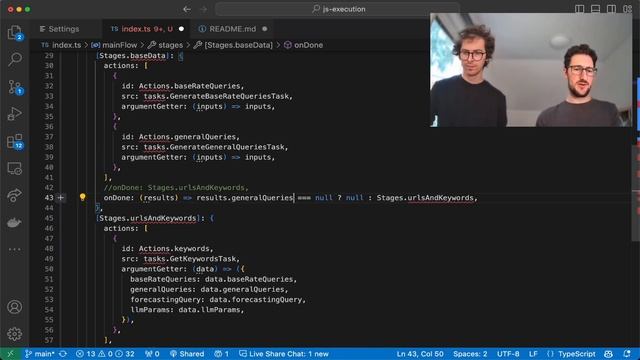Open index.ts breadcrumb dropdown
Viewport: 640px width, 360px height.
pyautogui.click(x=62, y=45)
